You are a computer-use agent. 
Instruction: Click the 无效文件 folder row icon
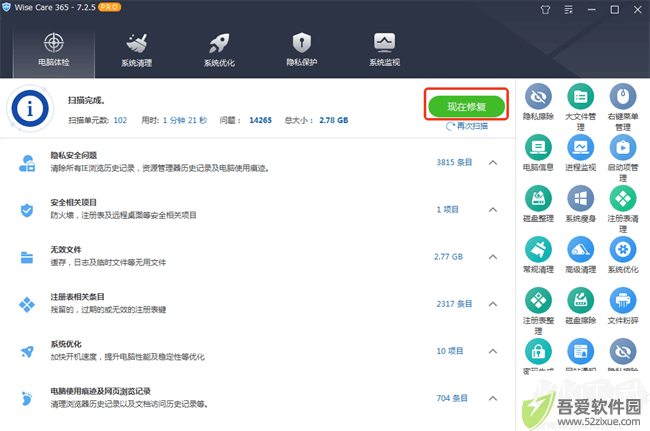pos(27,257)
